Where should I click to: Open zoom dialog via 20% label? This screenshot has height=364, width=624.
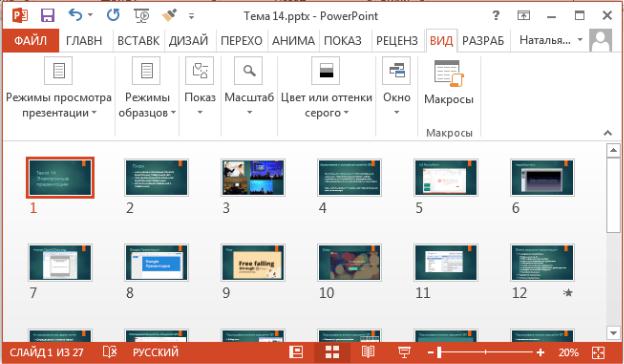tap(568, 352)
